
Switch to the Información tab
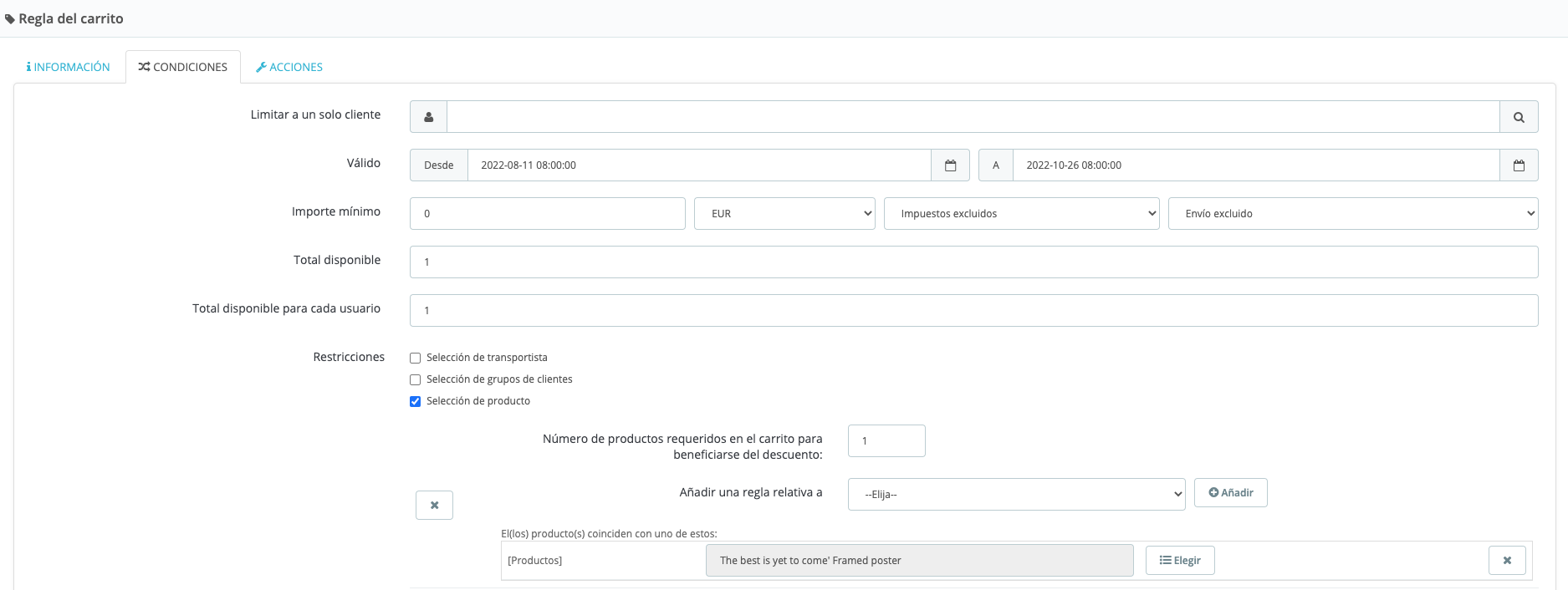tap(69, 67)
